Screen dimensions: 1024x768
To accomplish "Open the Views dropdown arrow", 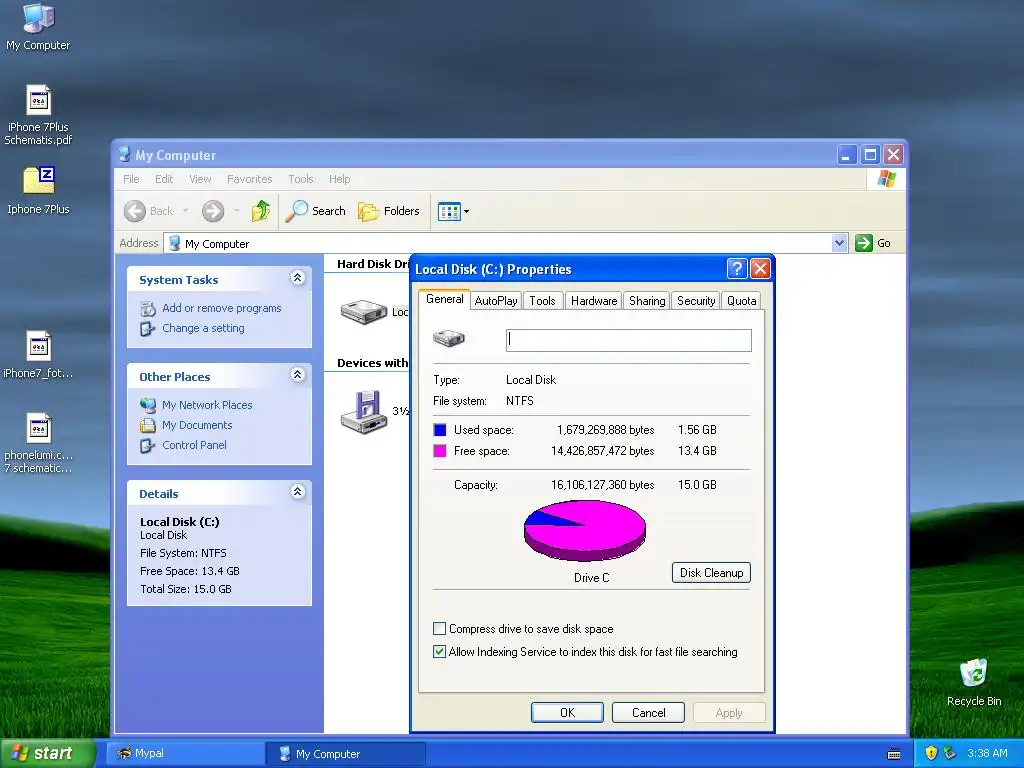I will click(x=466, y=212).
